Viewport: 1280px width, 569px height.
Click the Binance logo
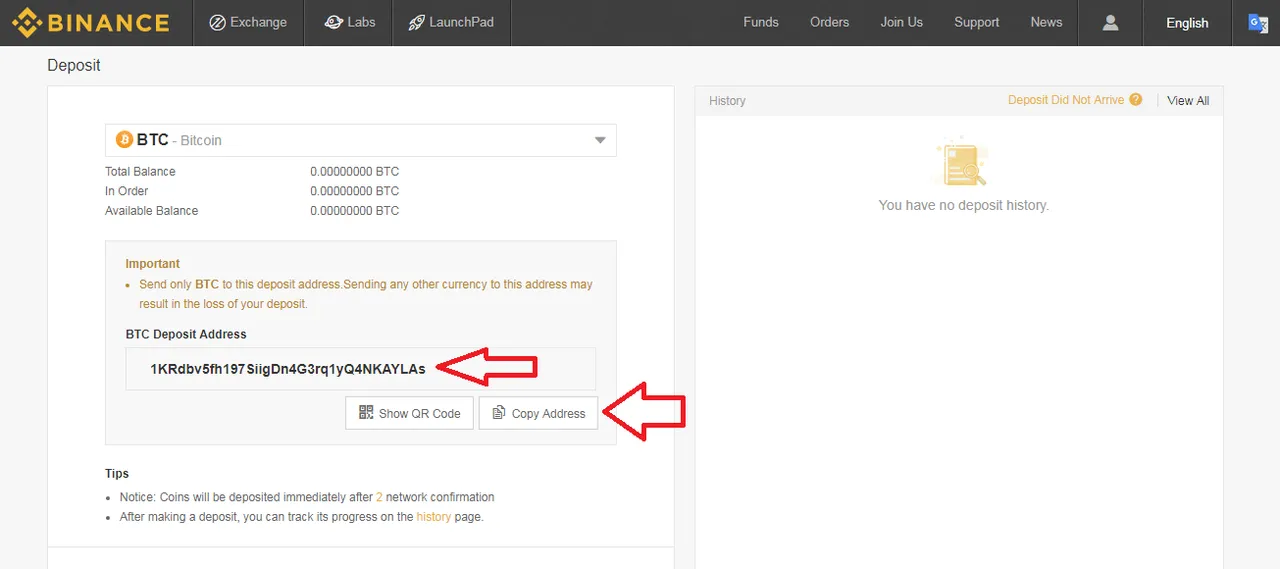[x=90, y=22]
